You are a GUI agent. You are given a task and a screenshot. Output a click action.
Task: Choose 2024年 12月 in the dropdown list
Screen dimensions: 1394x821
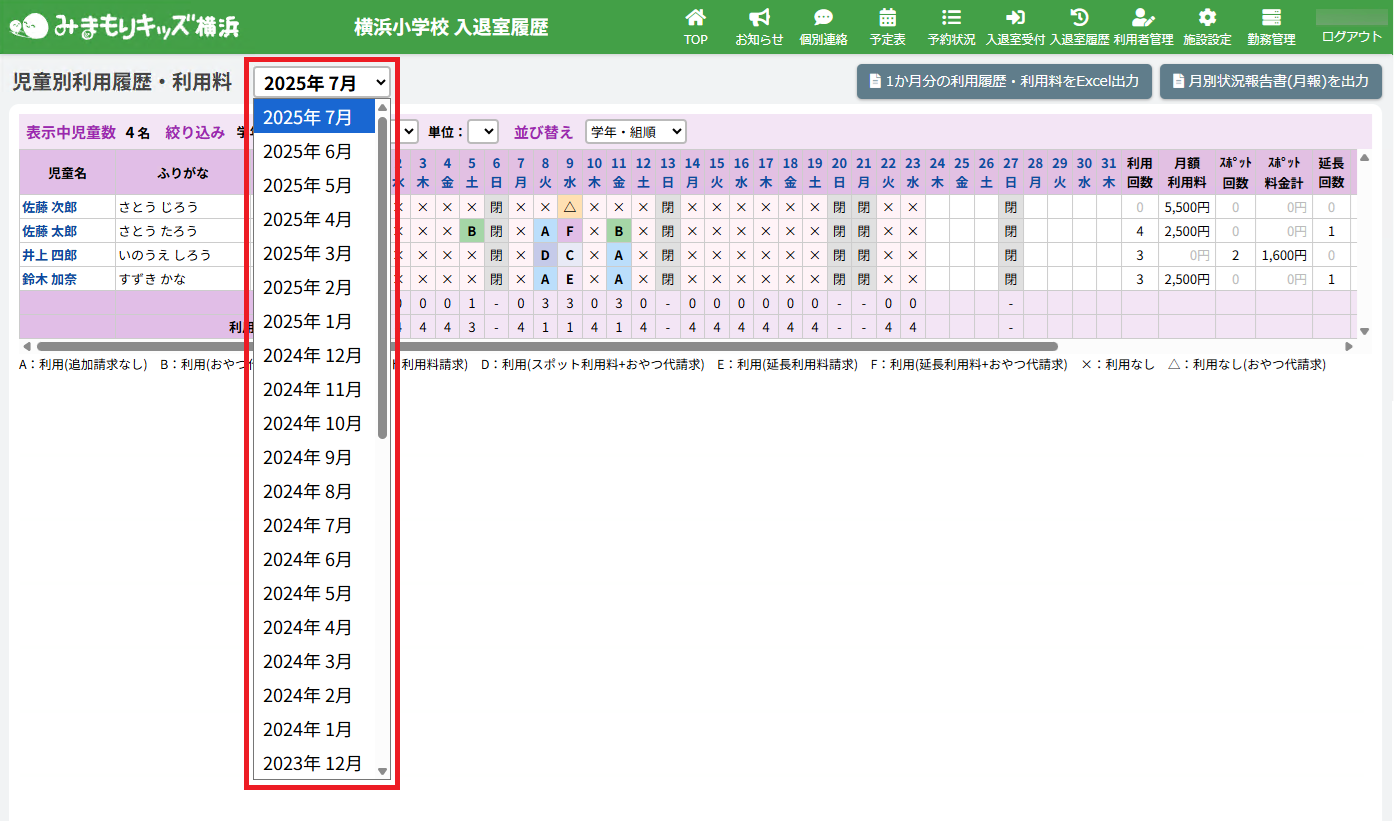313,356
